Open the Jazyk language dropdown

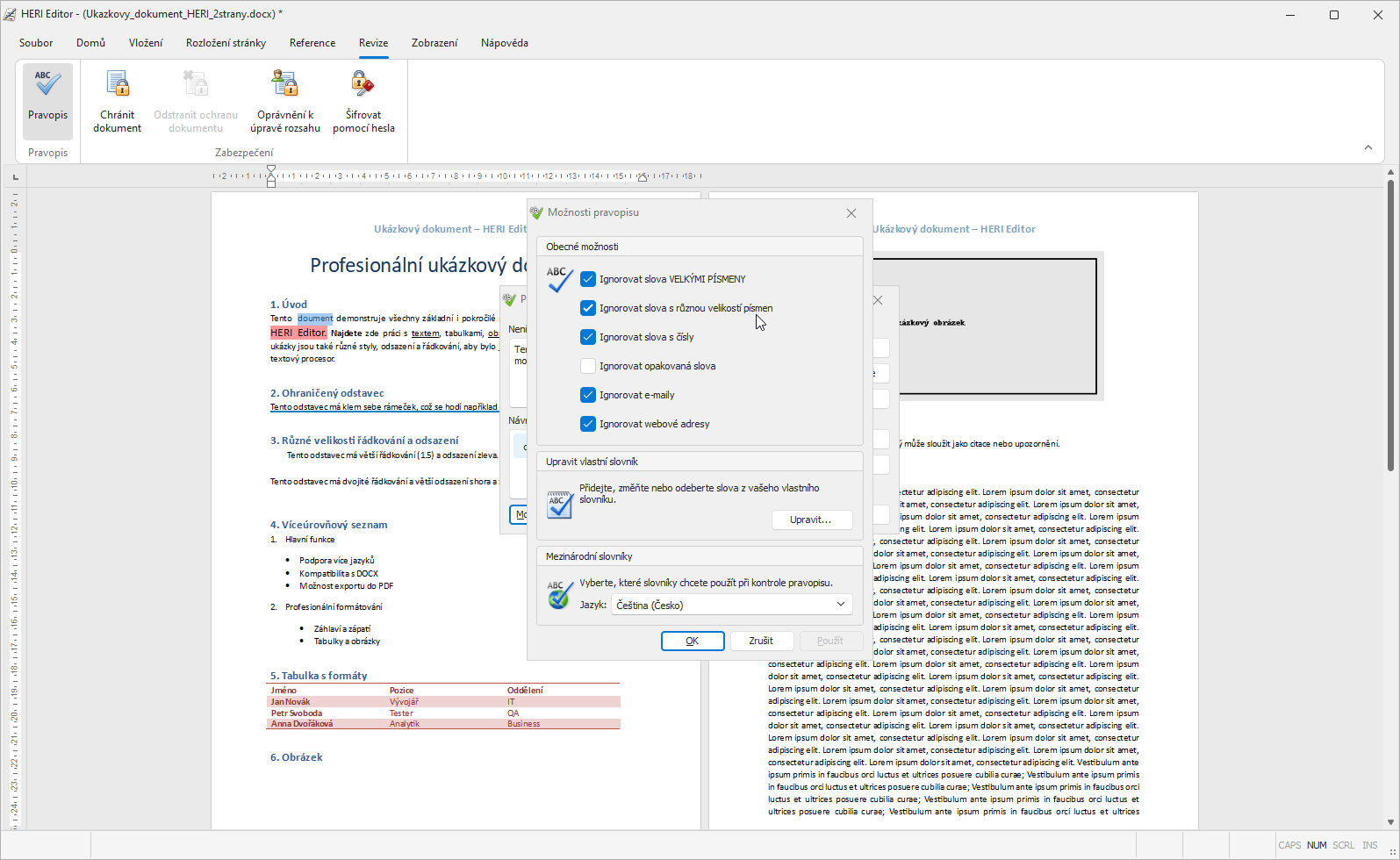click(731, 605)
